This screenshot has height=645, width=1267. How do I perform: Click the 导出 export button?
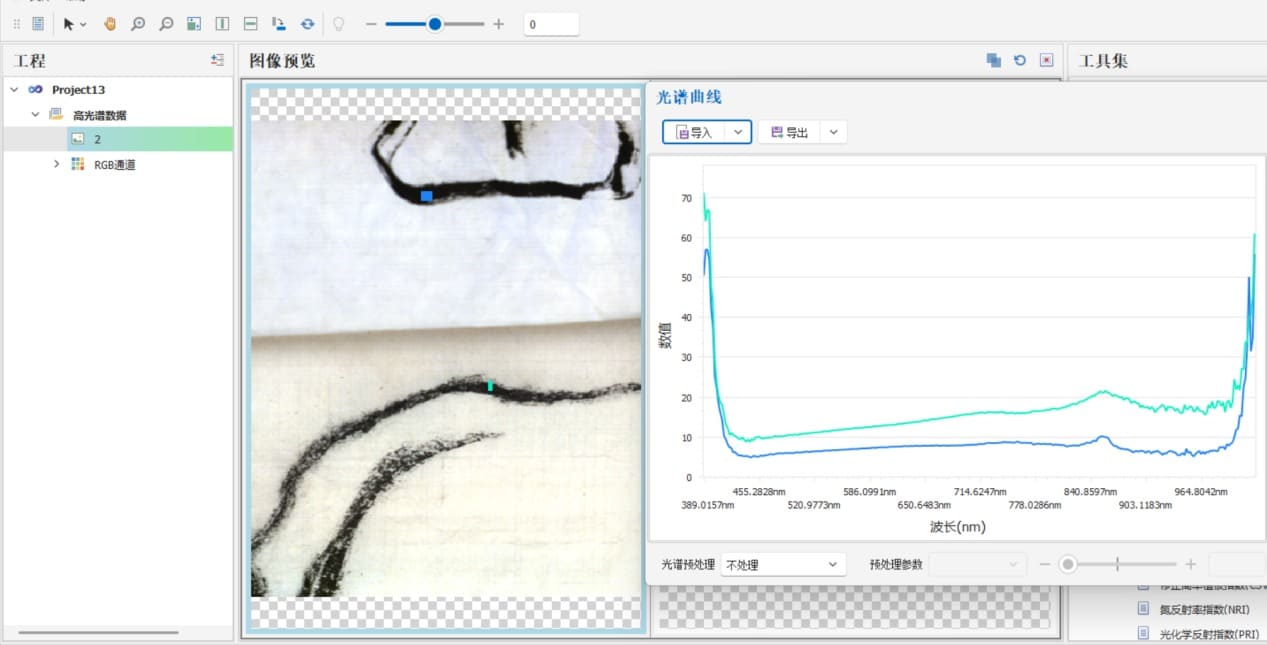pyautogui.click(x=789, y=132)
